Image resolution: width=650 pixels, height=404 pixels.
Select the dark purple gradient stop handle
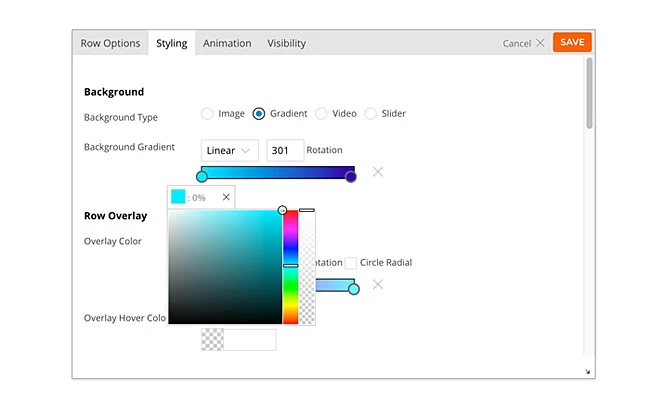(x=351, y=177)
